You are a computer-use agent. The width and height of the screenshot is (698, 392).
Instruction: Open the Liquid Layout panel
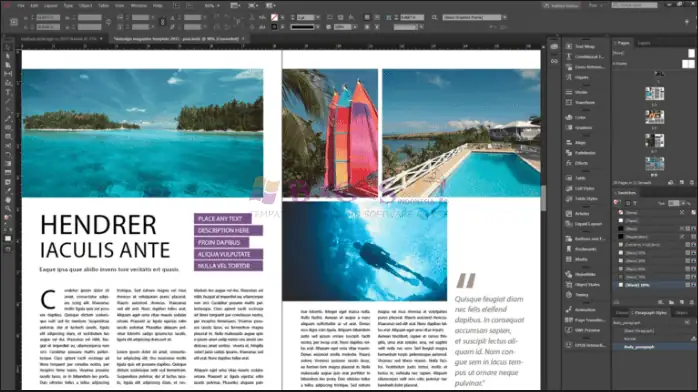(x=584, y=224)
